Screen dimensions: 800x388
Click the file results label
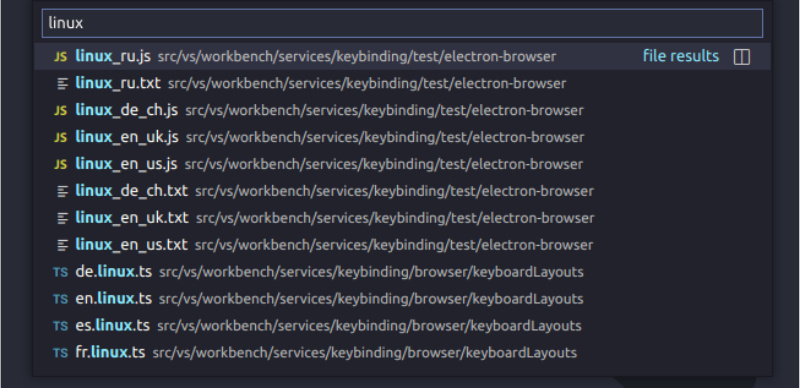click(x=681, y=56)
